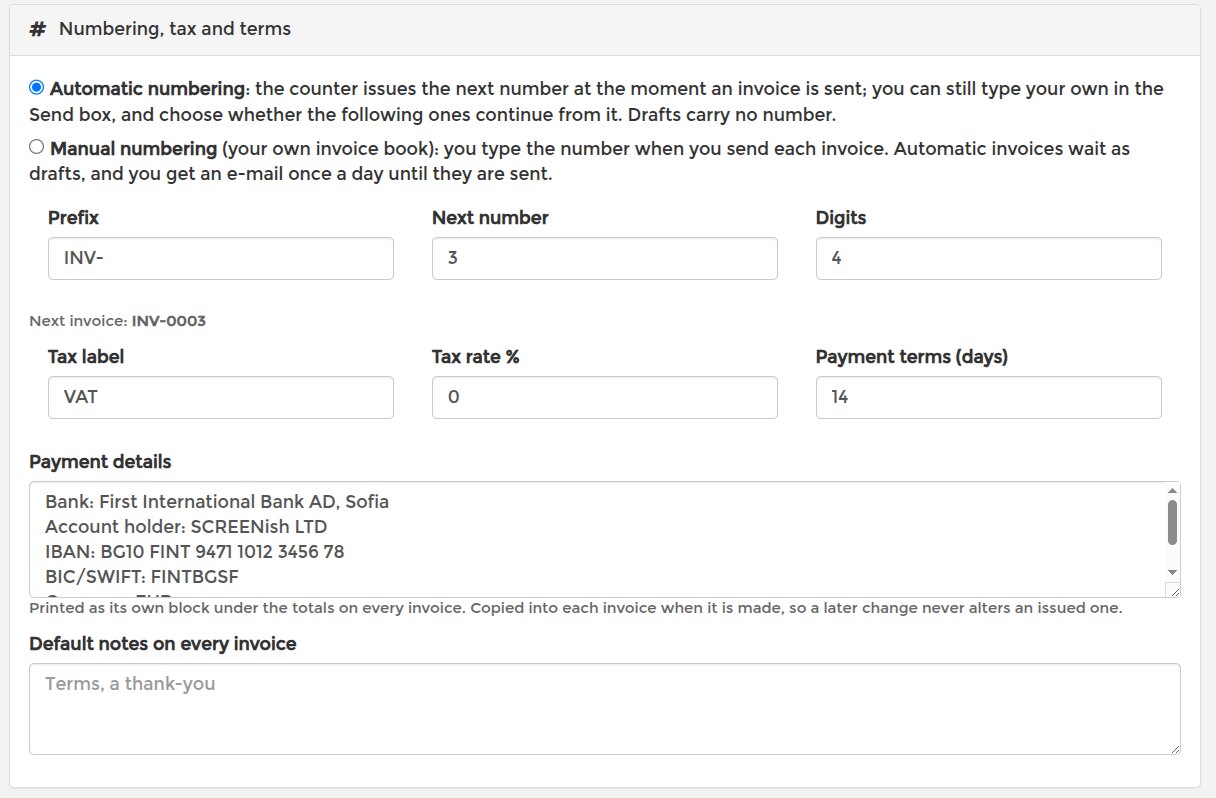
Task: Click the 'Printed as its own block' help text
Action: tap(575, 608)
